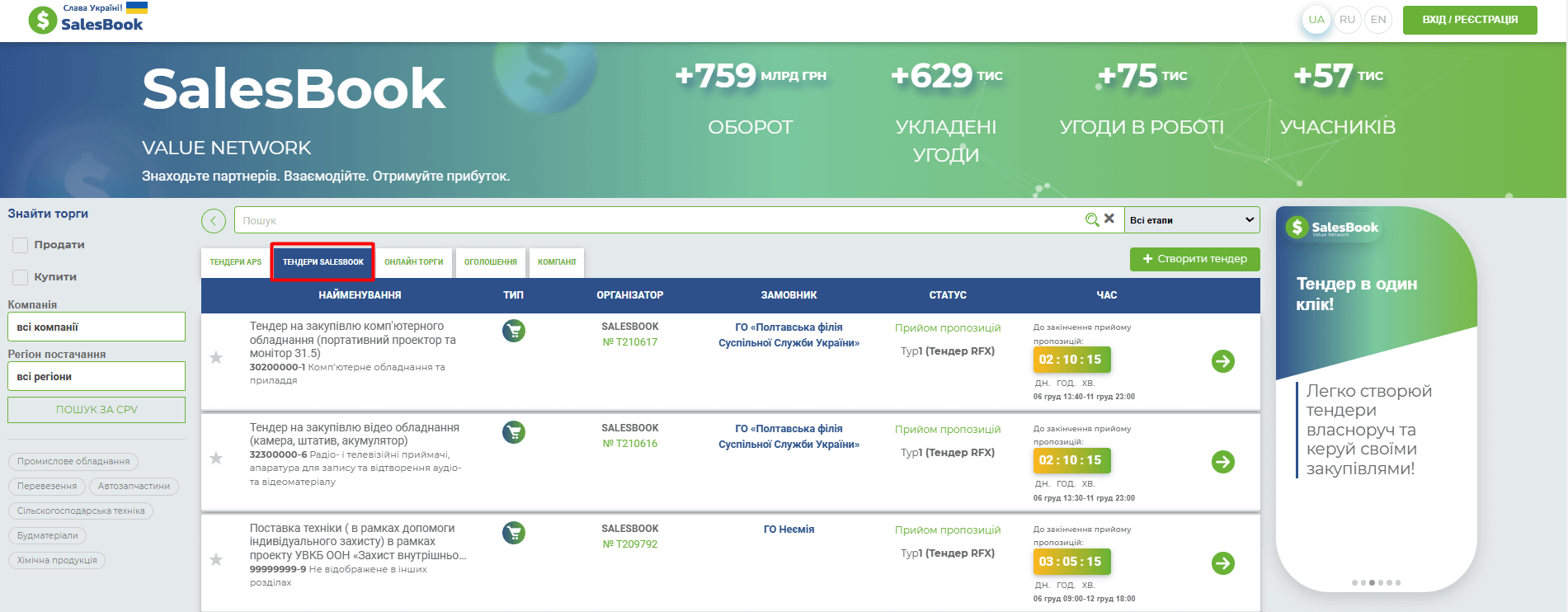Open the всі регіони selector
The height and width of the screenshot is (612, 1568).
[x=97, y=376]
